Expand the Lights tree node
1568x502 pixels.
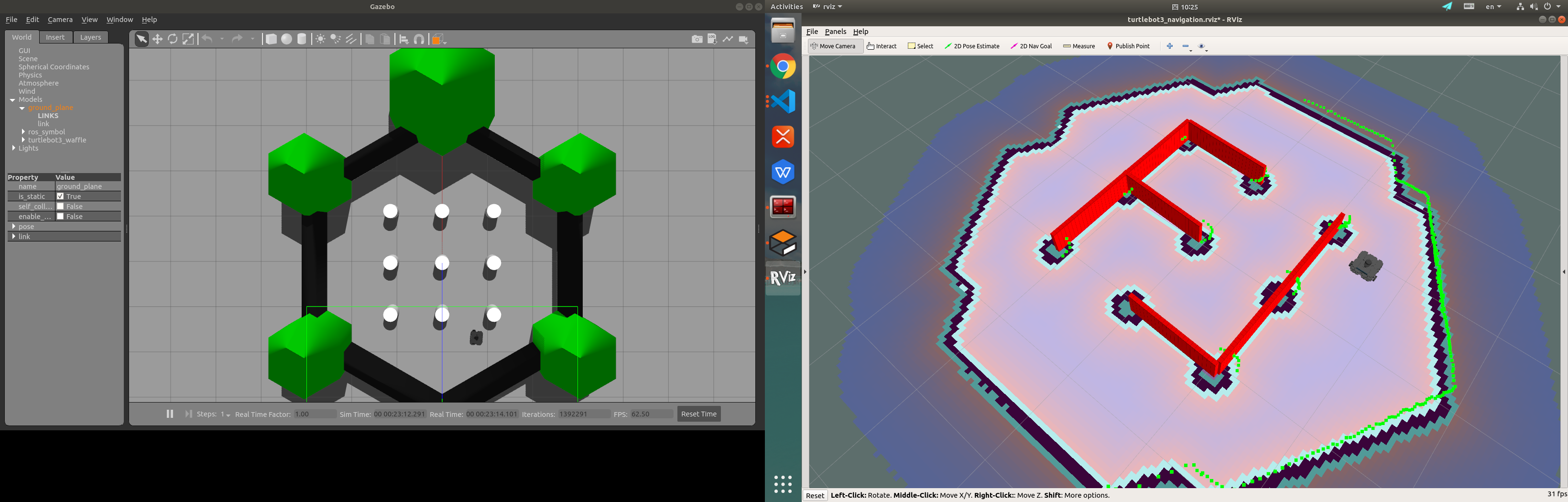pos(13,148)
